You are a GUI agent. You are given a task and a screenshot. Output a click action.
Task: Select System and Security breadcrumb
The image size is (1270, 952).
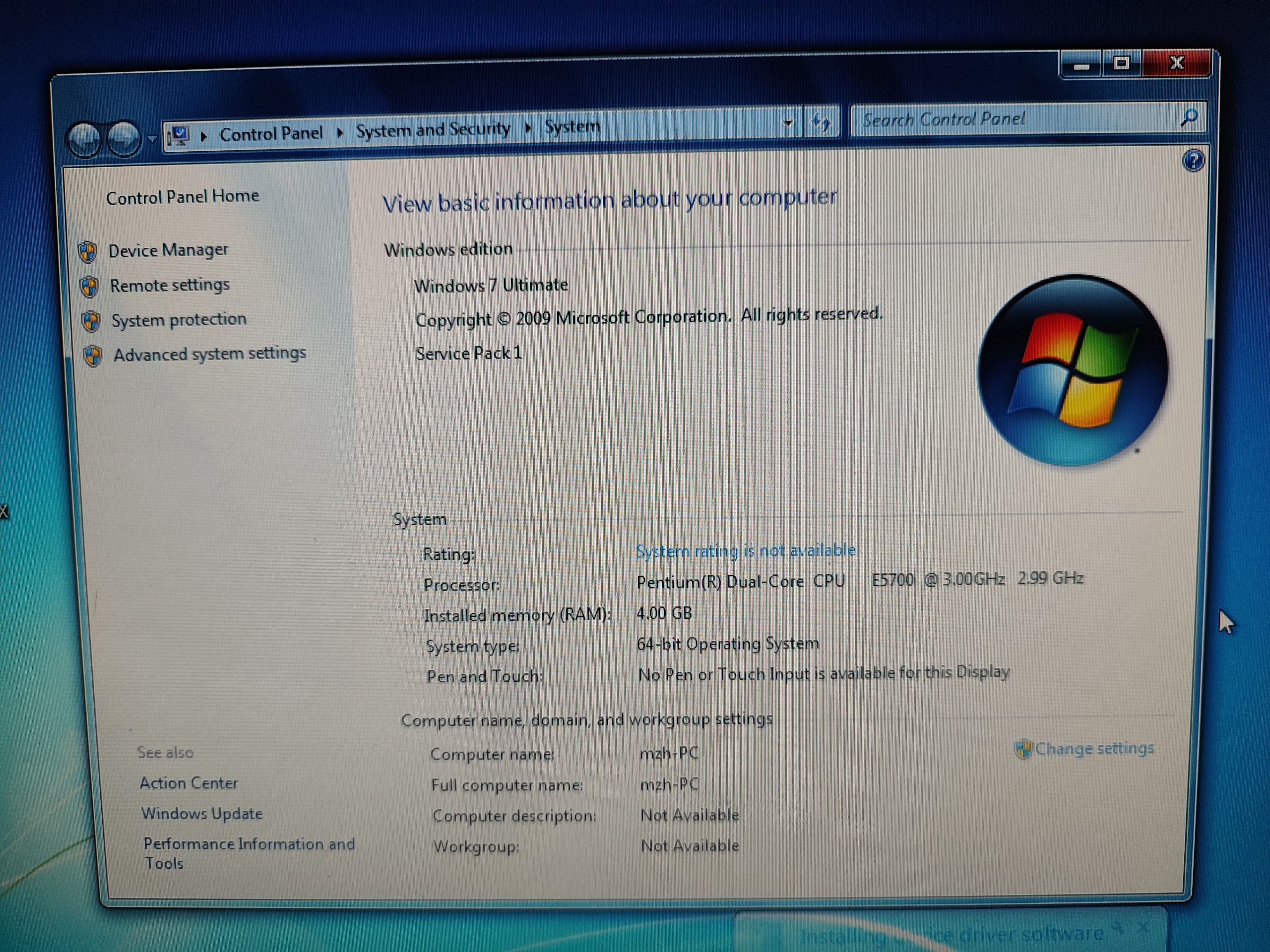(433, 130)
